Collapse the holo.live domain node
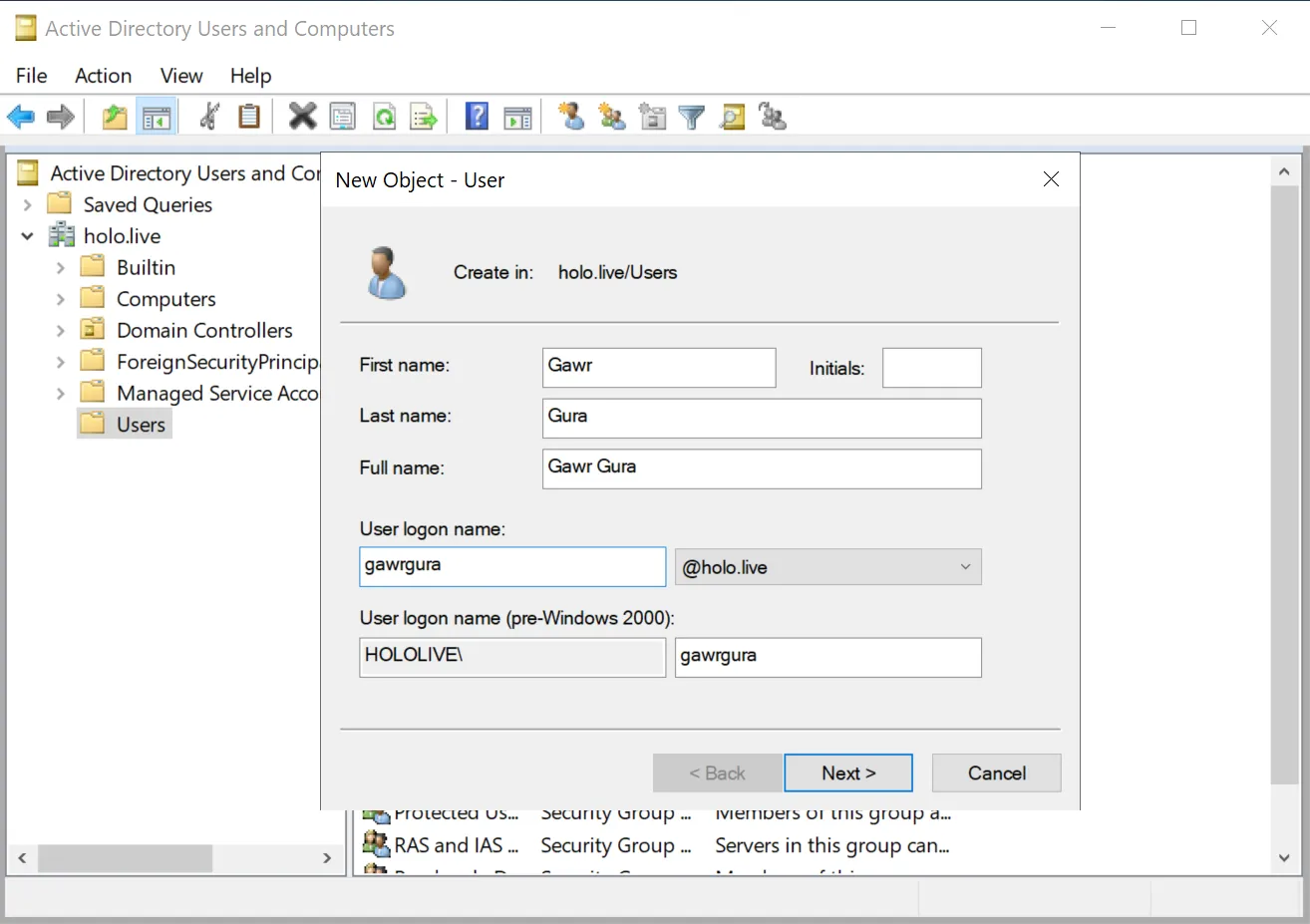1310x924 pixels. pyautogui.click(x=28, y=236)
